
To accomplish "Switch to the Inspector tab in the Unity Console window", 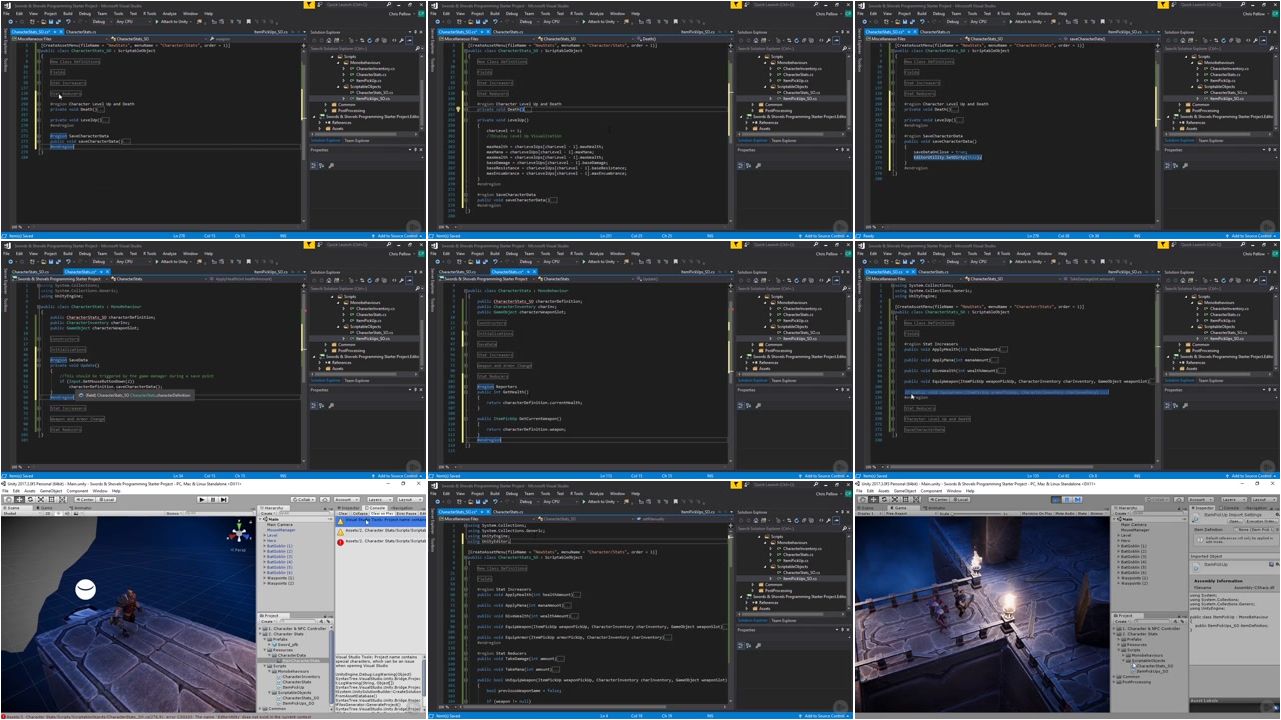I will click(x=349, y=508).
